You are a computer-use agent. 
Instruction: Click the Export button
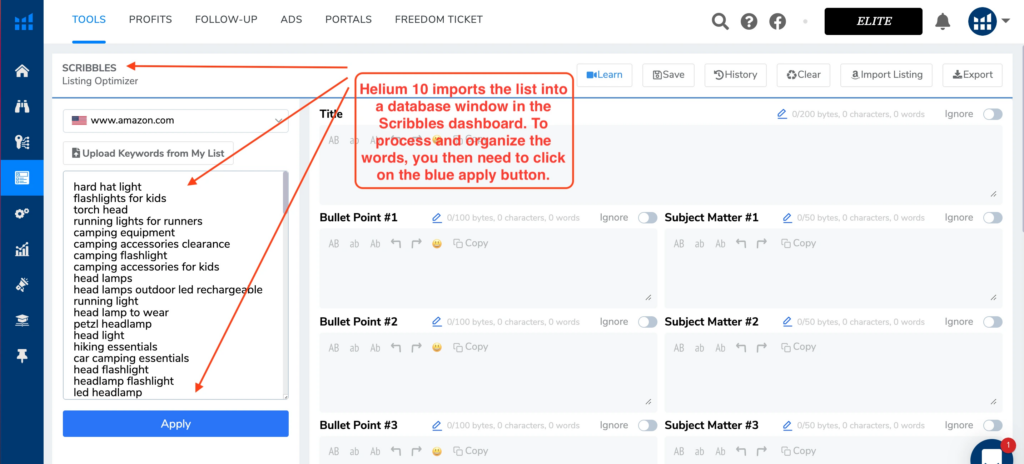pos(972,75)
